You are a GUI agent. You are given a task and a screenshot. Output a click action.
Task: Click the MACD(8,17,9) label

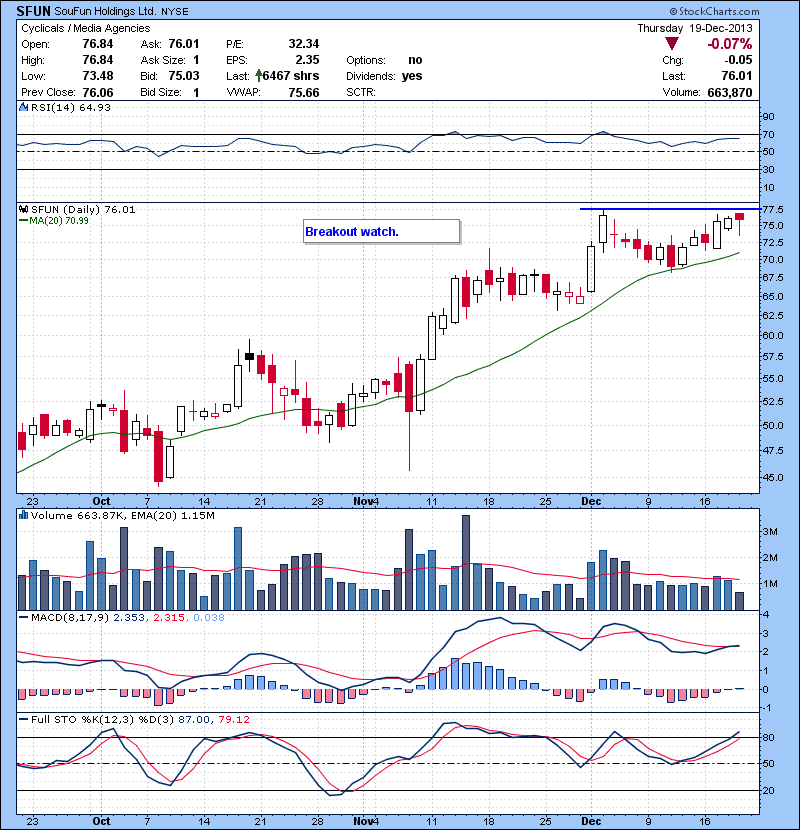(x=70, y=617)
